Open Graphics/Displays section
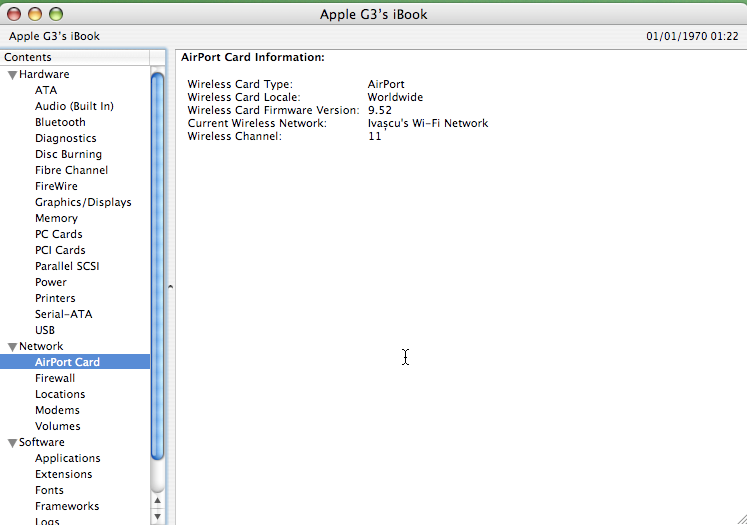 pos(83,202)
